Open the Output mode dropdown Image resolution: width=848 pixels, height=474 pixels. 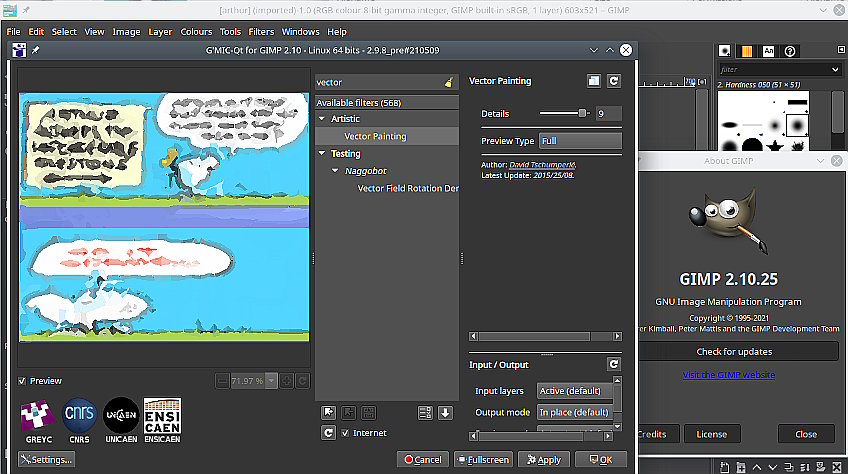pos(575,412)
